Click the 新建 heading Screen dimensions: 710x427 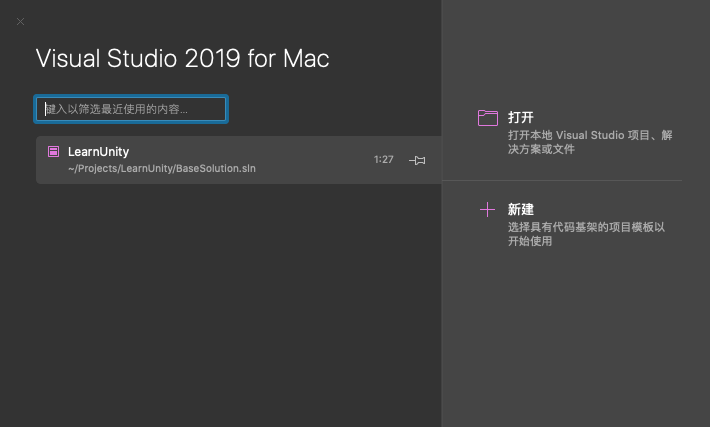(x=521, y=209)
